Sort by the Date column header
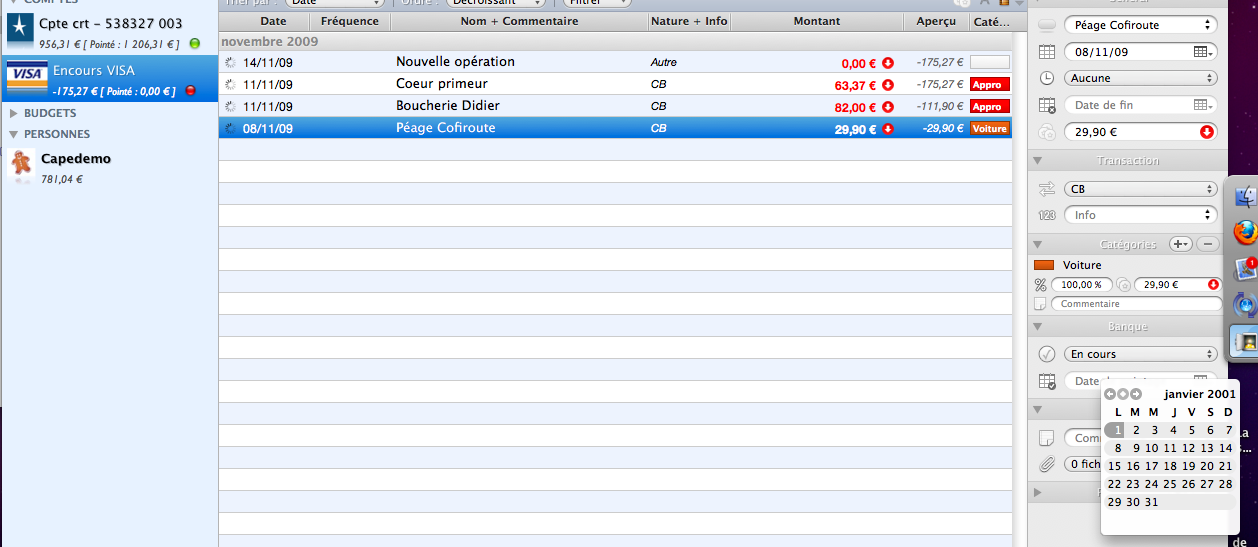 272,21
